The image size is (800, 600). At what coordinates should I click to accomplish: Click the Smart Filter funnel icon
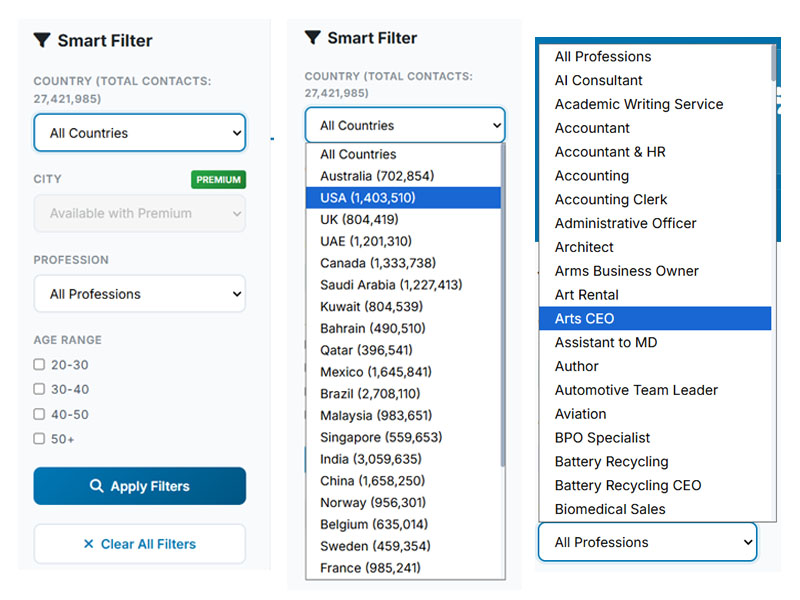(41, 41)
